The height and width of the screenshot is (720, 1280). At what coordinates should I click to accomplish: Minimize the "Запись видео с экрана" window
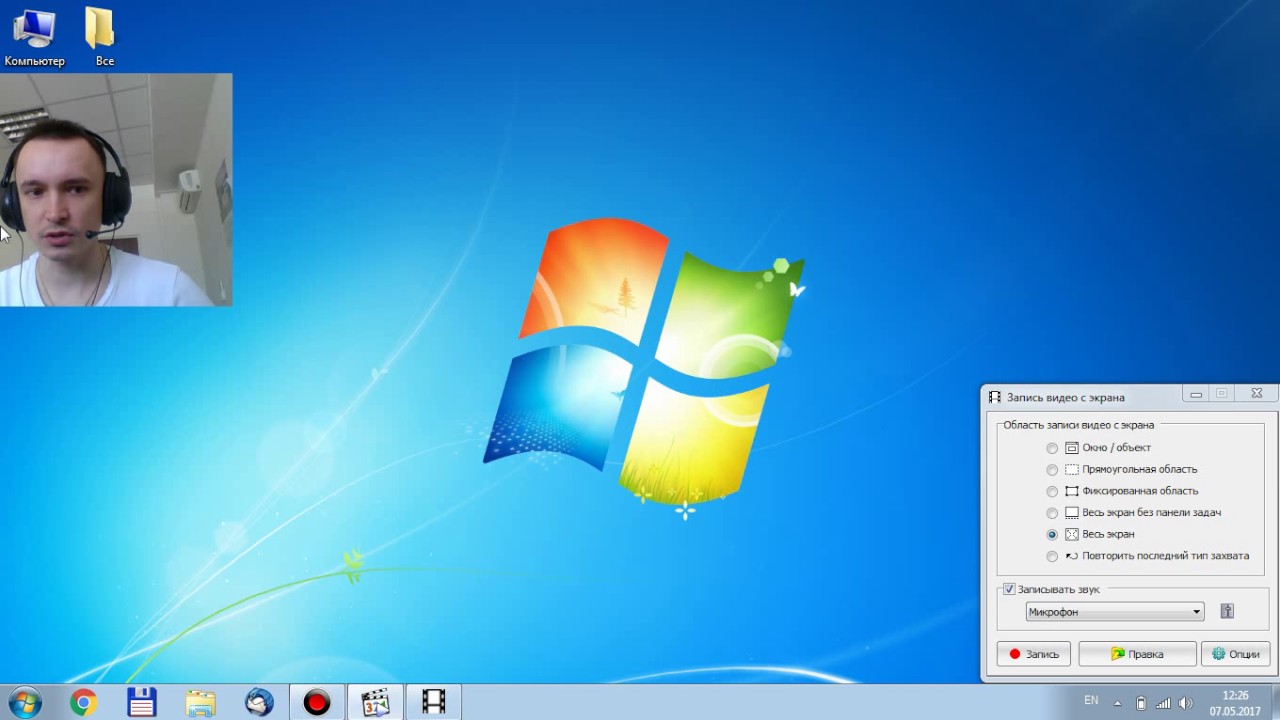pos(1196,395)
